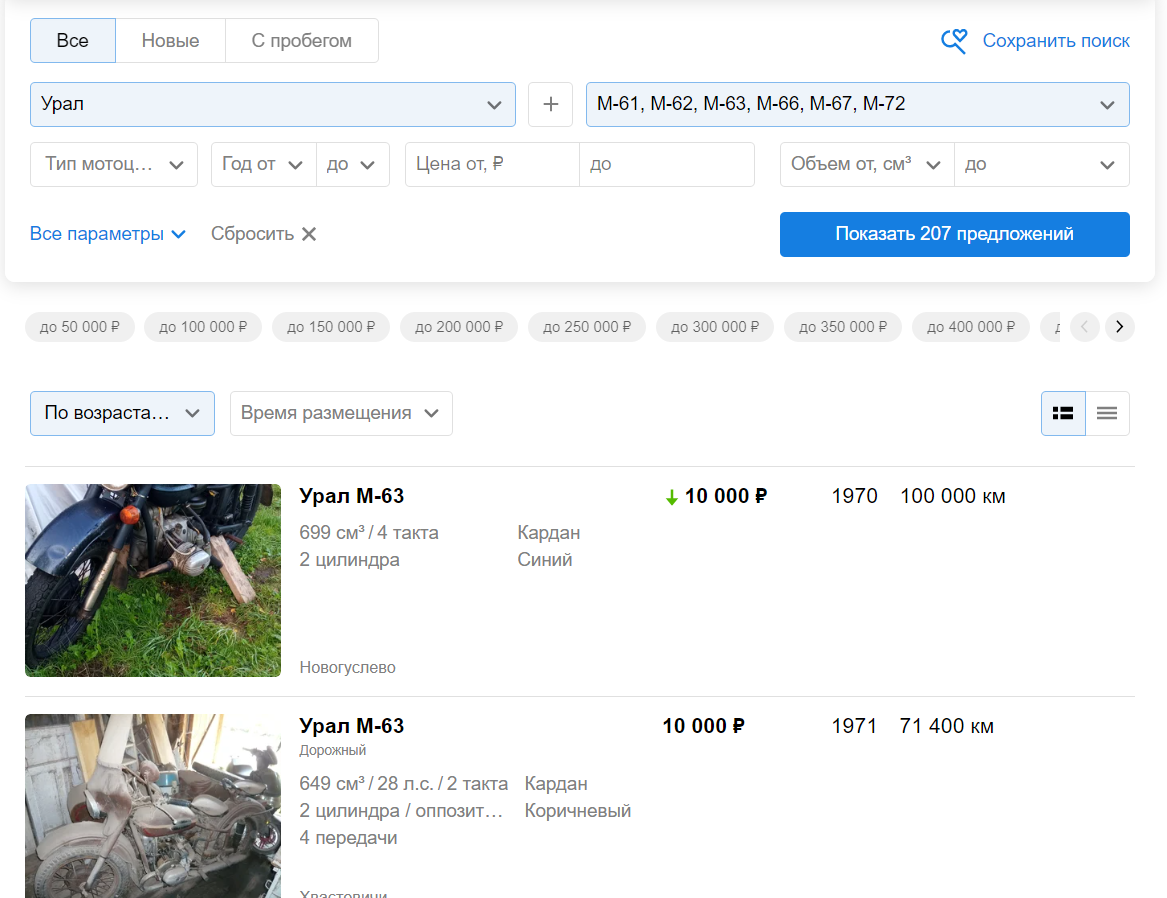This screenshot has height=898, width=1167.
Task: Open the Урал brand dropdown
Action: (x=272, y=104)
